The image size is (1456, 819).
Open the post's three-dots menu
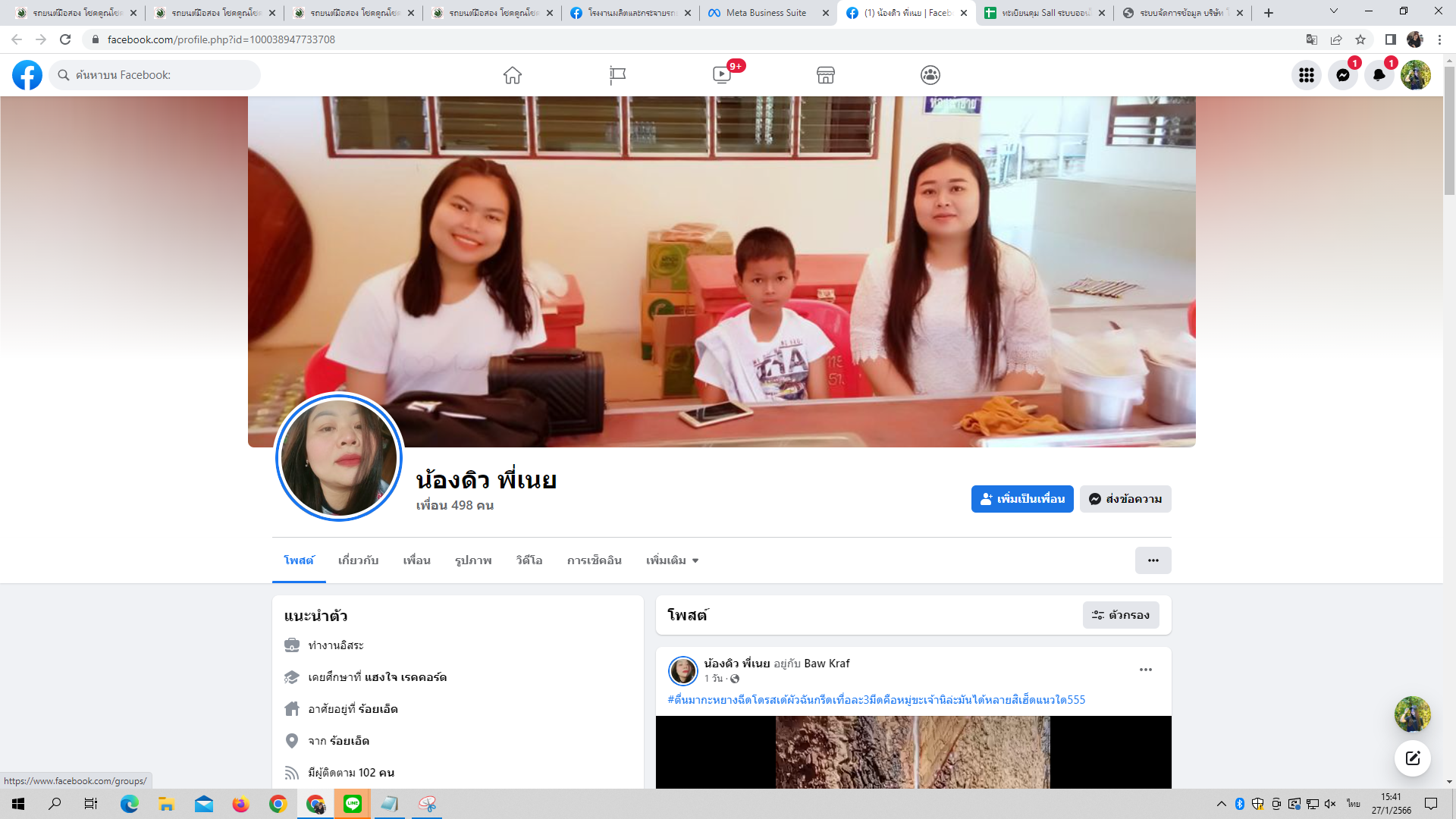click(1145, 670)
